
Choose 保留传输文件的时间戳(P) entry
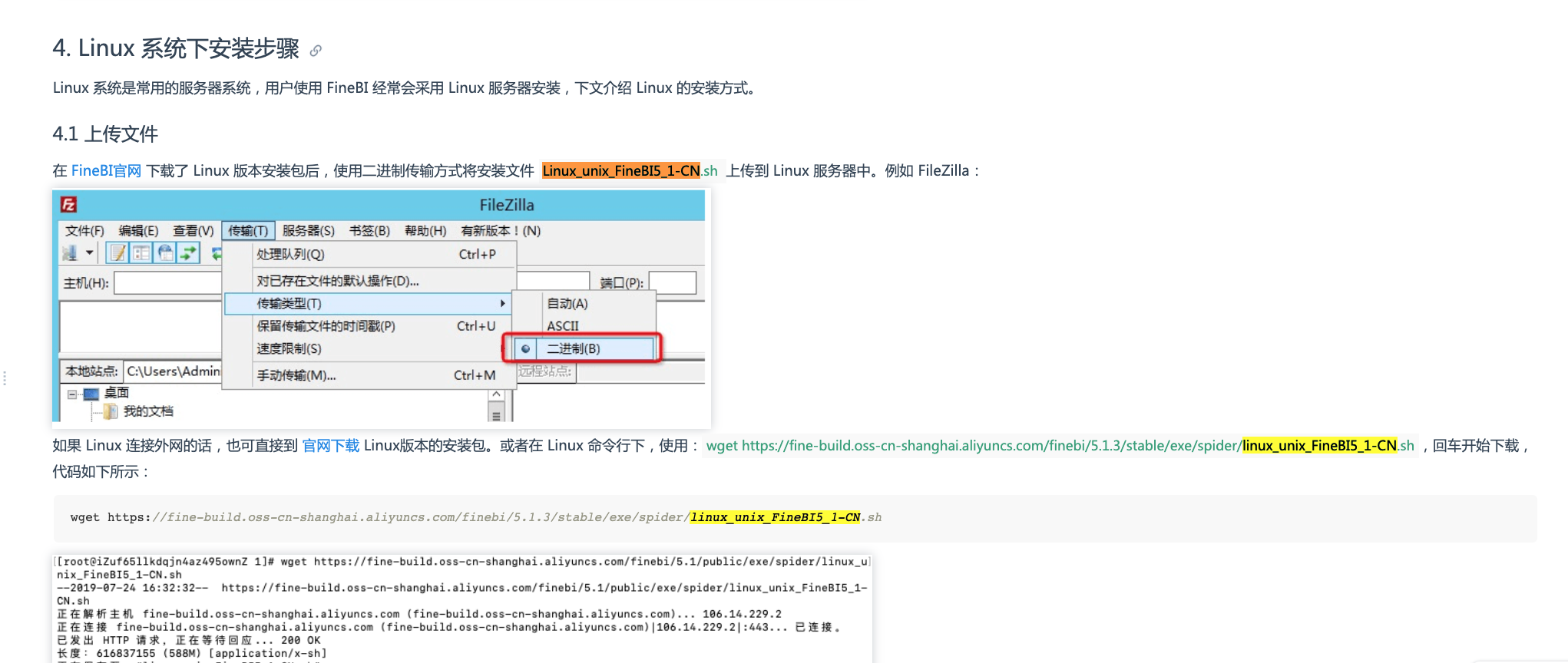pyautogui.click(x=369, y=326)
